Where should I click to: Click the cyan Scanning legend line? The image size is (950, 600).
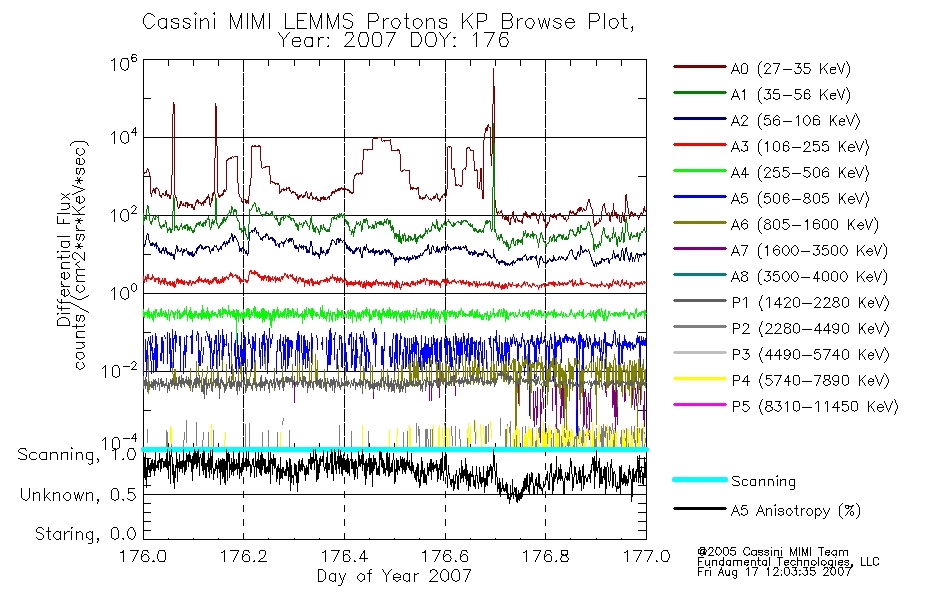click(x=699, y=479)
